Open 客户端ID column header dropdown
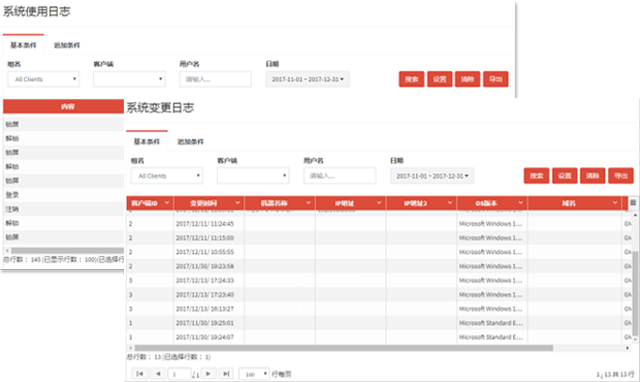 point(167,203)
